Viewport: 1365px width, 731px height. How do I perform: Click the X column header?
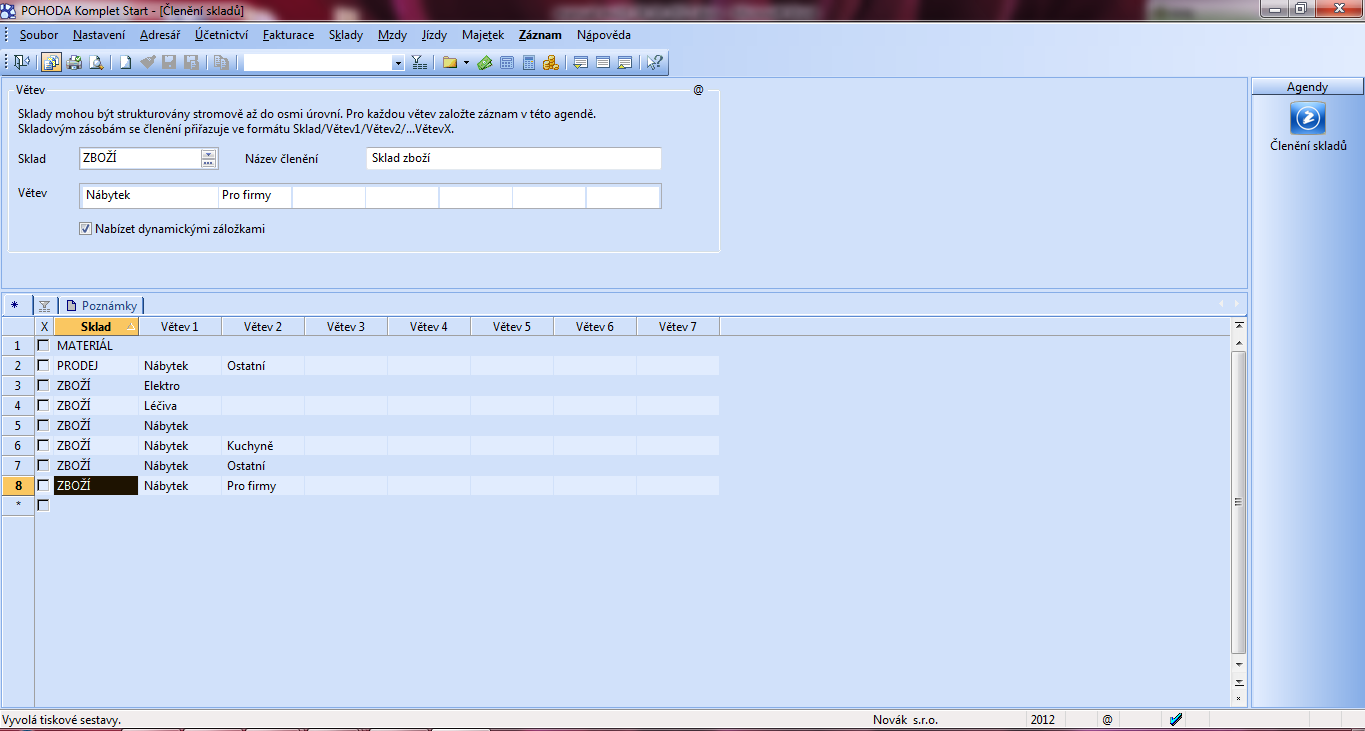coord(44,327)
